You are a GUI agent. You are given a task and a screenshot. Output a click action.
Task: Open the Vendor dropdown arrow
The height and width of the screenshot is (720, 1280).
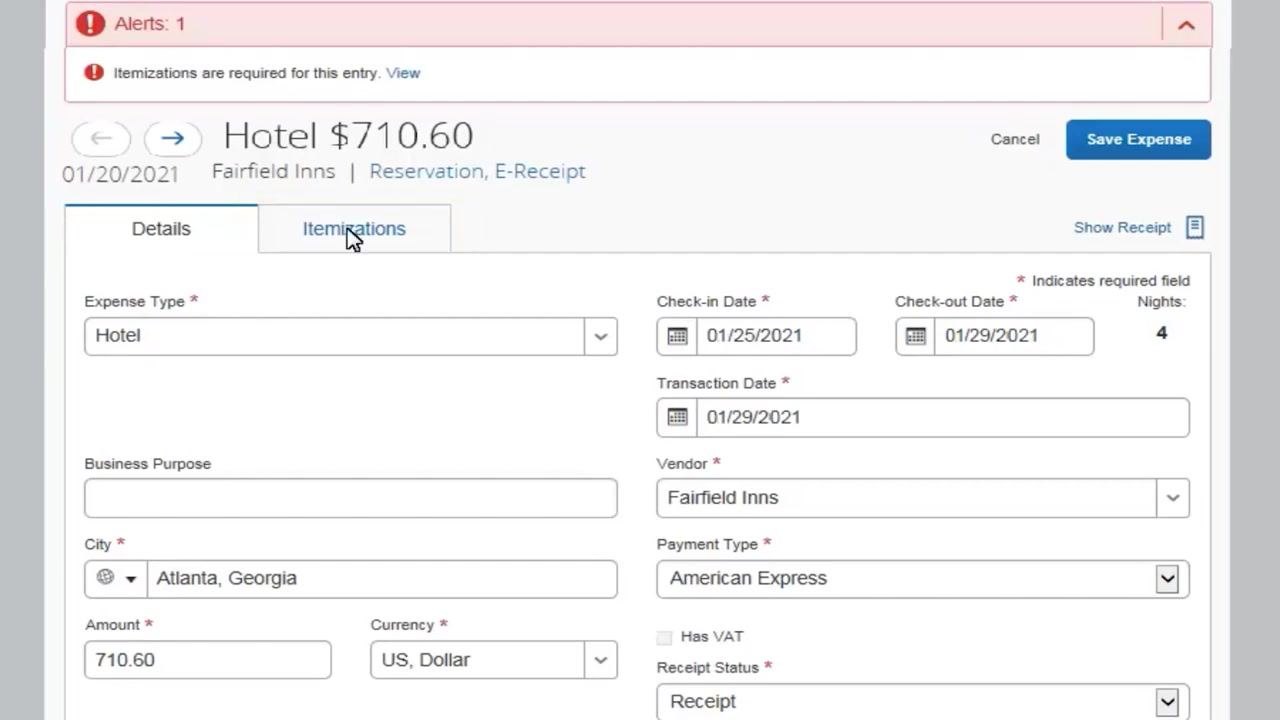pyautogui.click(x=1172, y=498)
